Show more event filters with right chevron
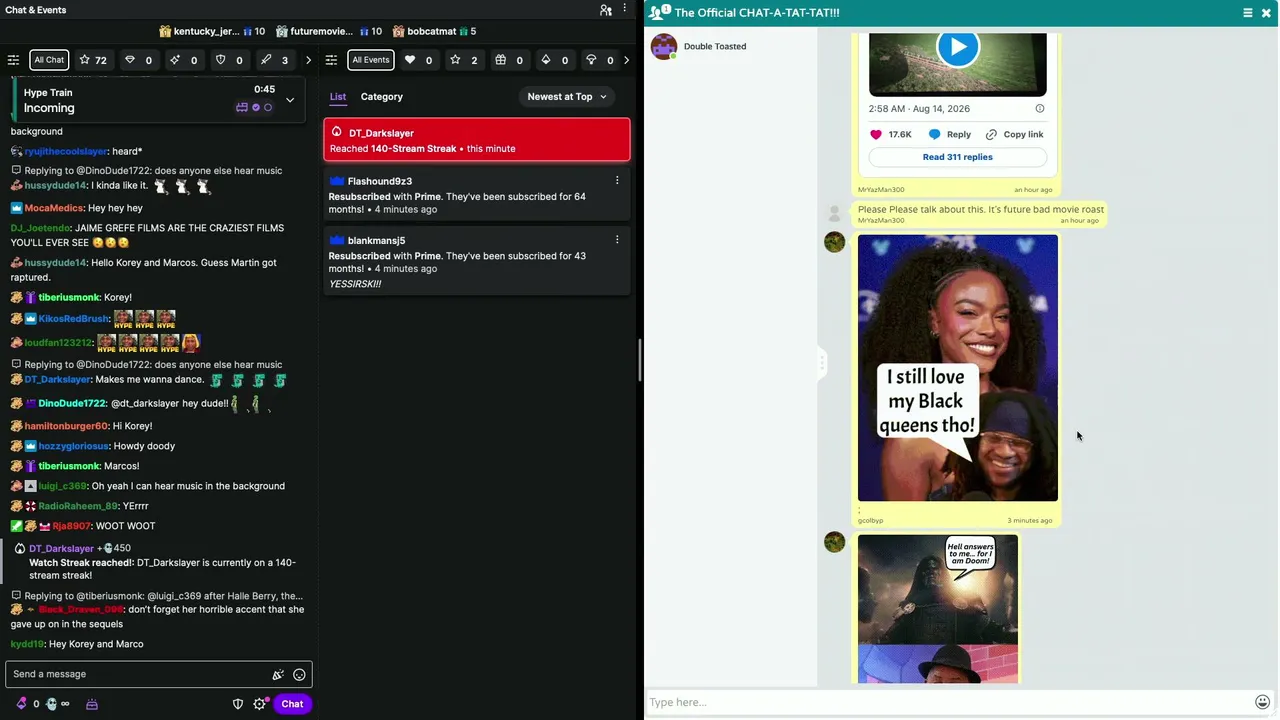The width and height of the screenshot is (1280, 720). pos(626,60)
